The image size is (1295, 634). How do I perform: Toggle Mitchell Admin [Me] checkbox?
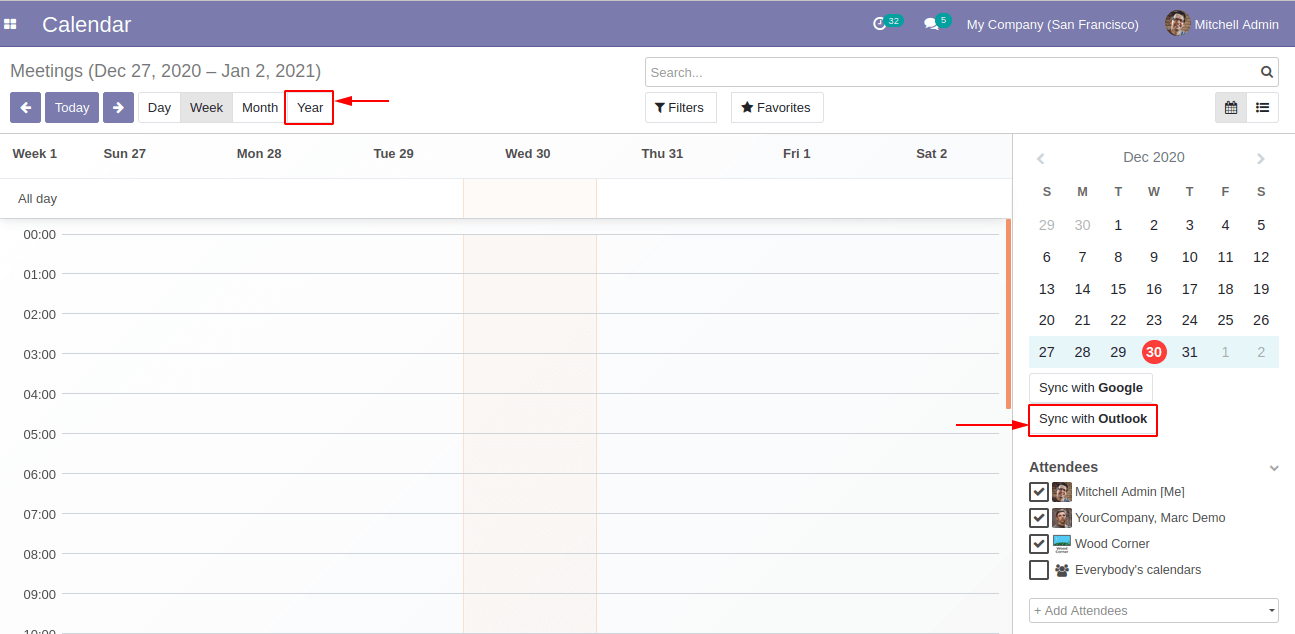(x=1039, y=492)
